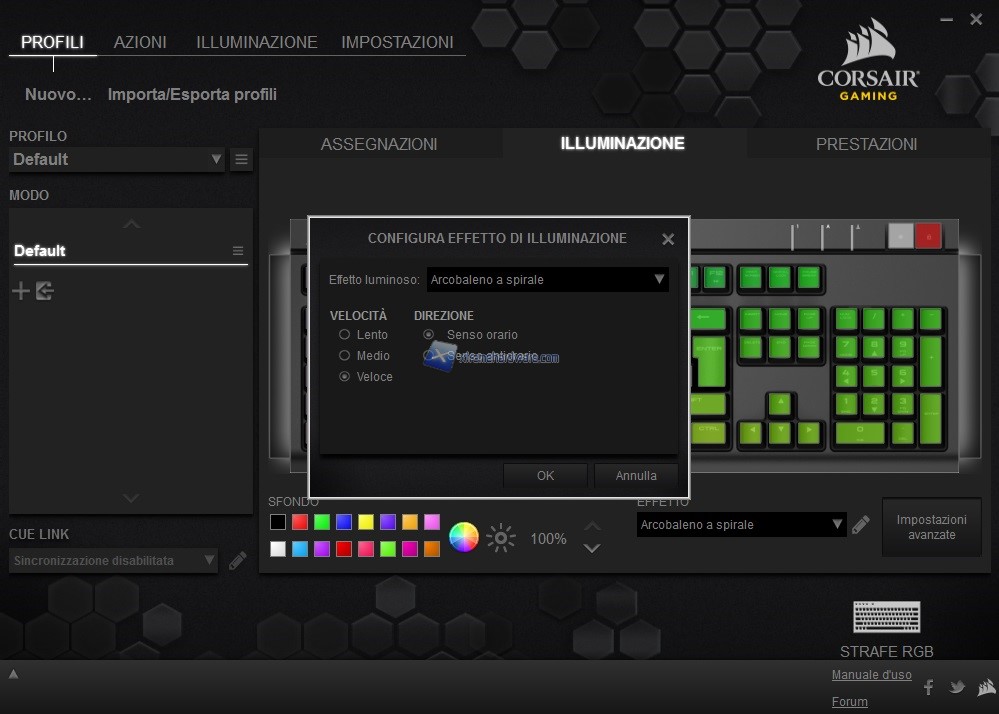Click the Annulla button
This screenshot has height=714, width=999.
tap(636, 476)
